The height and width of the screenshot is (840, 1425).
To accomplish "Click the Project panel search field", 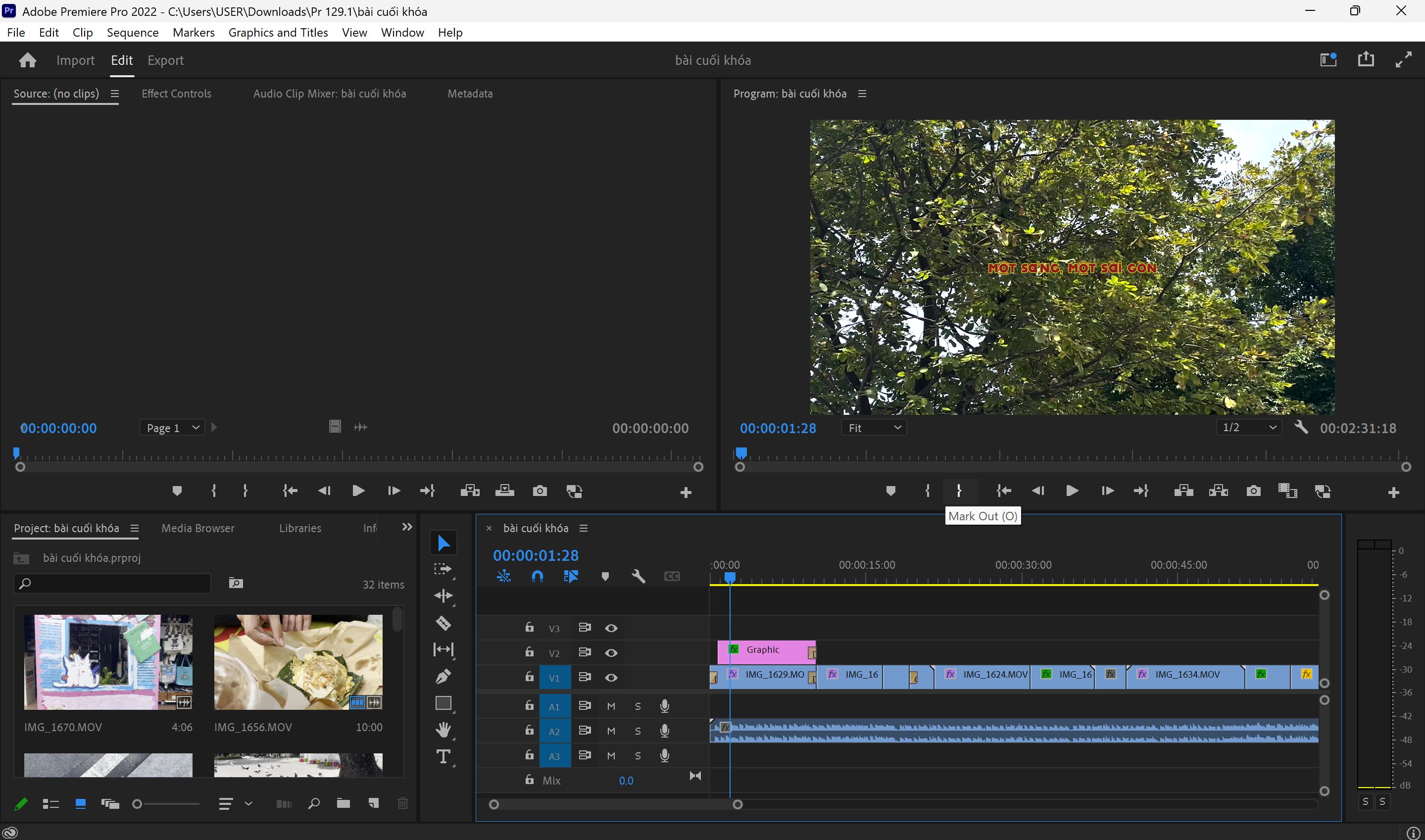I will (112, 583).
